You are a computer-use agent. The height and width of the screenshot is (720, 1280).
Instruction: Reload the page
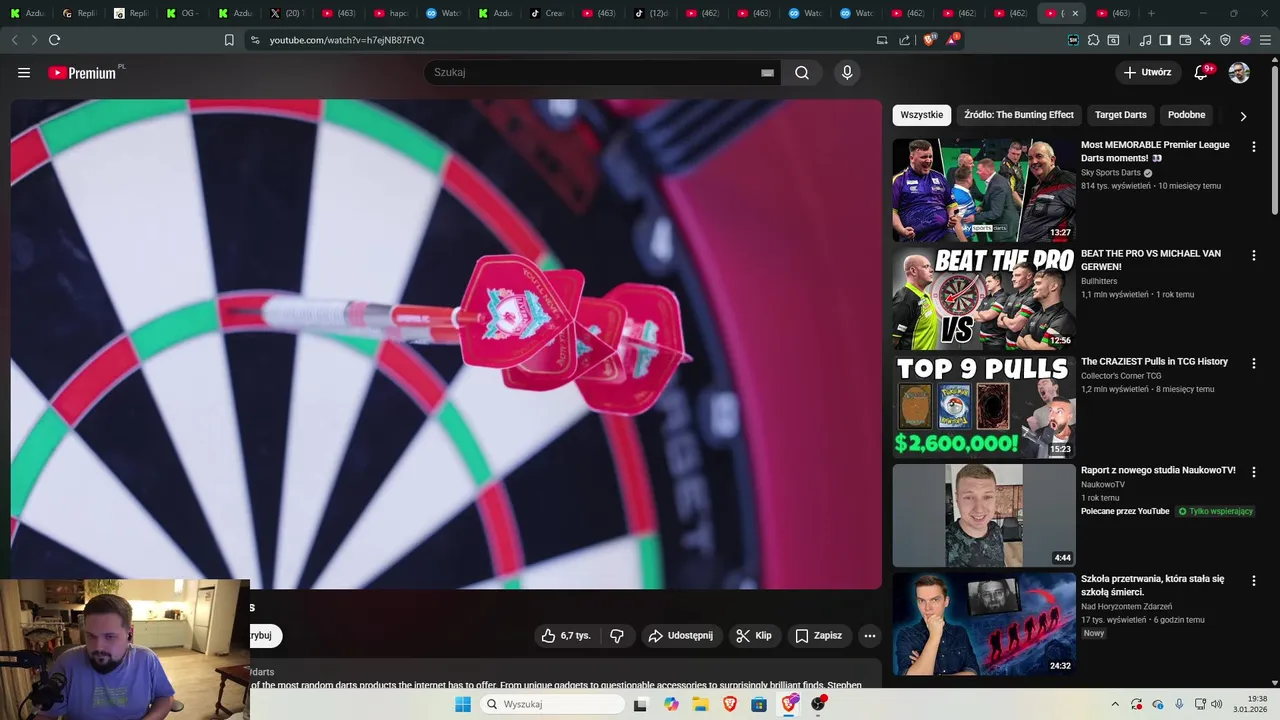[x=54, y=40]
